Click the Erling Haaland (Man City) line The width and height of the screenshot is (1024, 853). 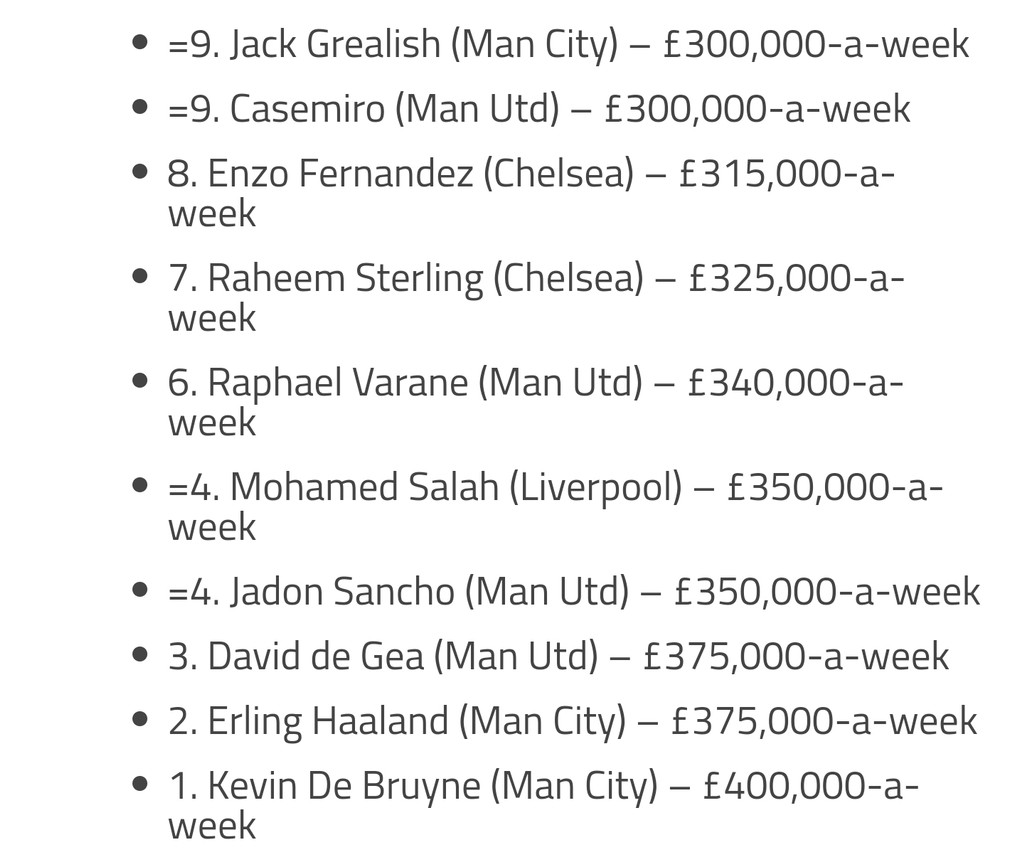(x=572, y=721)
